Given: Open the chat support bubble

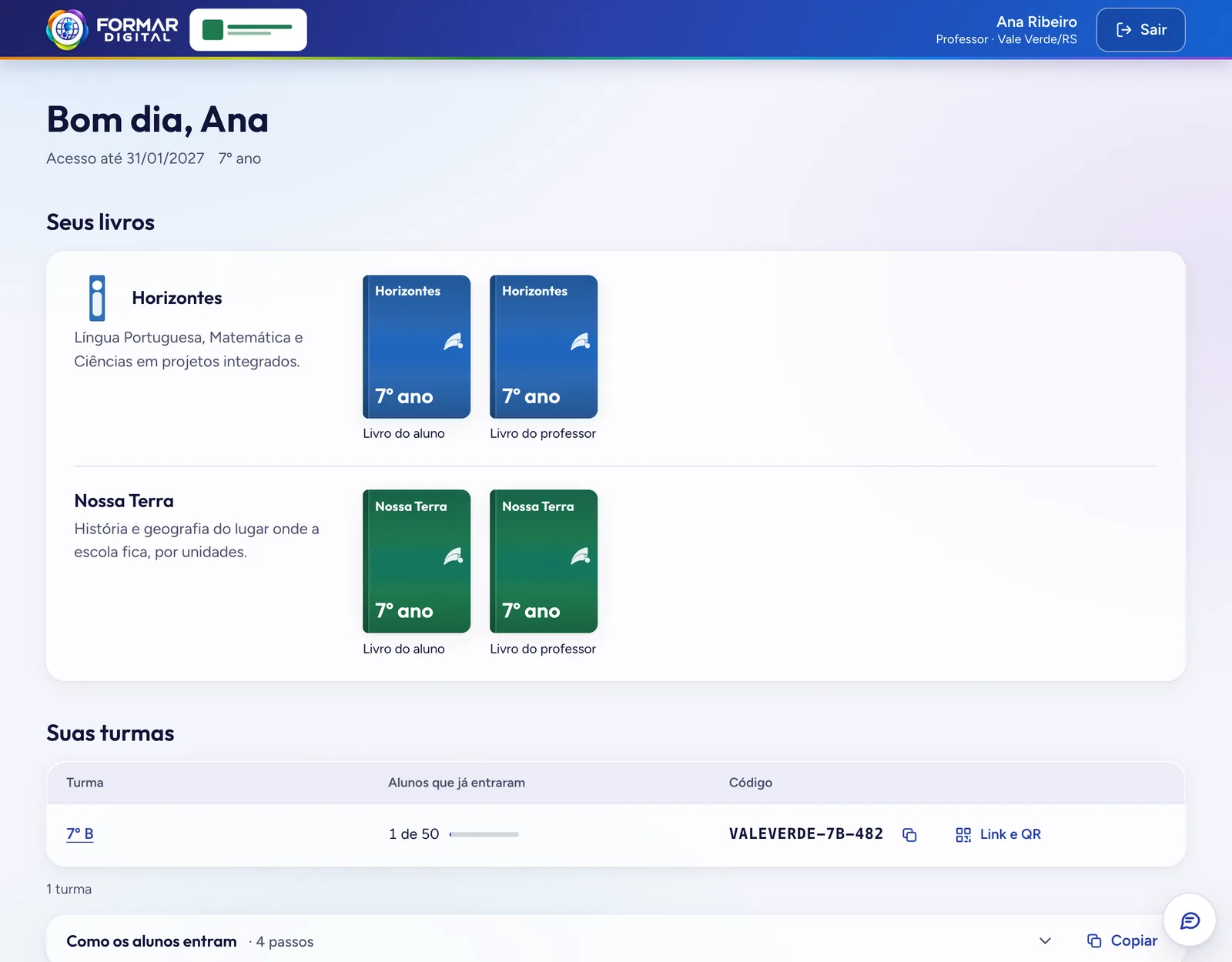Looking at the screenshot, I should 1190,920.
